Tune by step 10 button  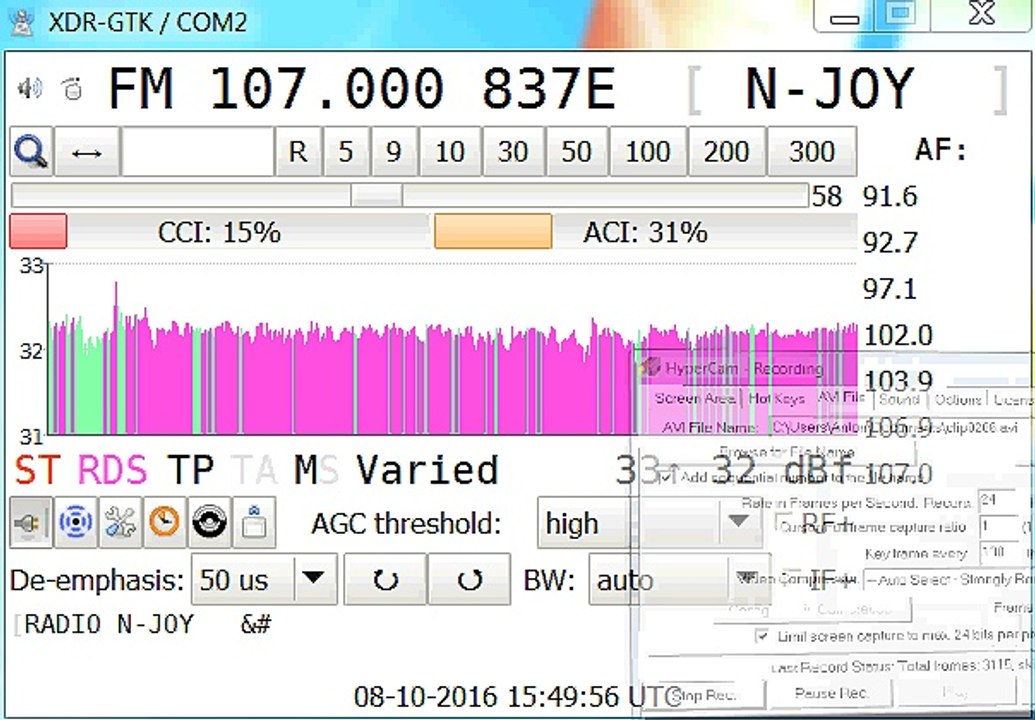(450, 152)
